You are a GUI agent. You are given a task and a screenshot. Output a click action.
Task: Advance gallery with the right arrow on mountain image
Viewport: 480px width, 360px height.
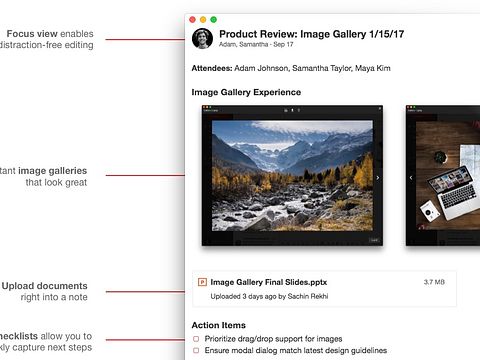coord(378,178)
